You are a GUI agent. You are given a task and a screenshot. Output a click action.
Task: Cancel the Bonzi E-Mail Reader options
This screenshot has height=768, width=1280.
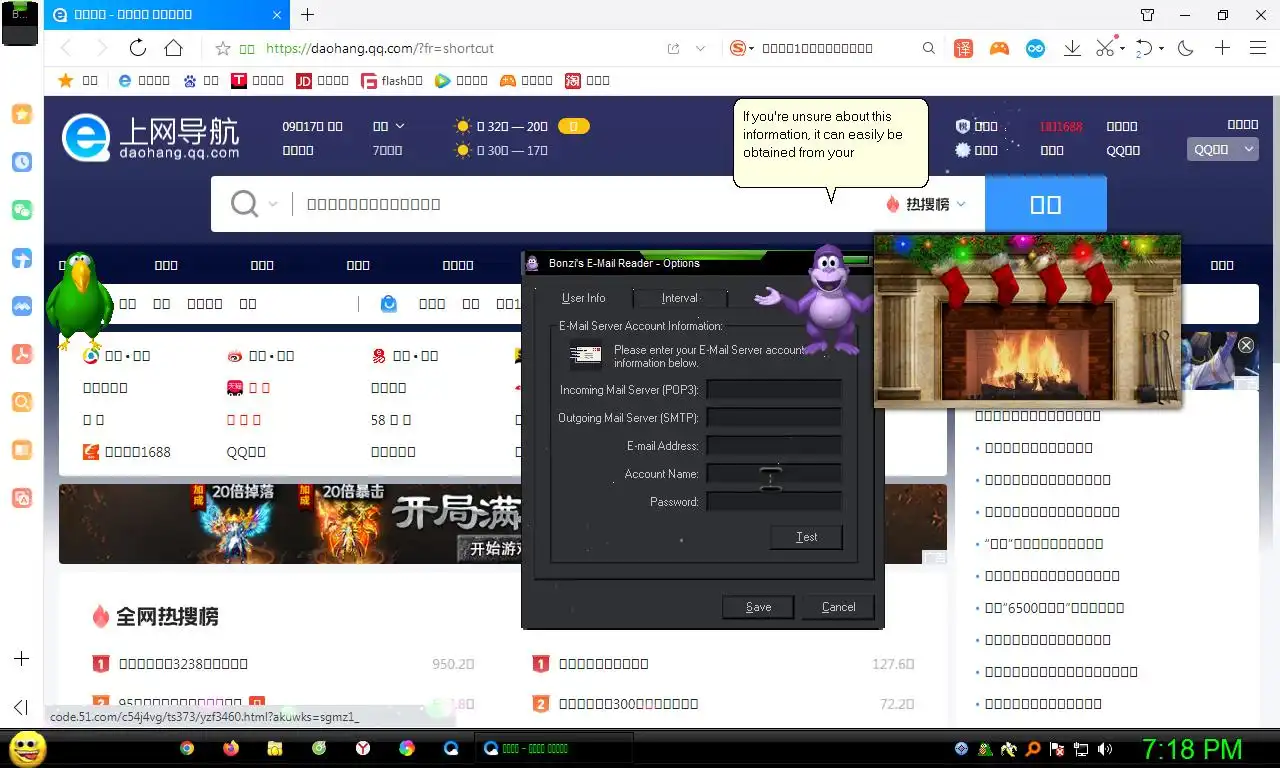point(838,607)
